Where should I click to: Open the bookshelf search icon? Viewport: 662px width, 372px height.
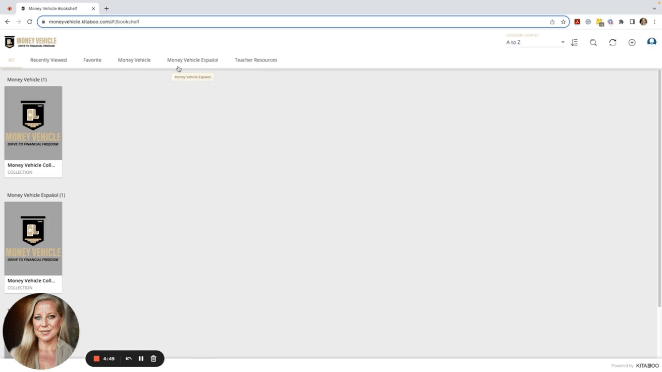click(x=593, y=43)
